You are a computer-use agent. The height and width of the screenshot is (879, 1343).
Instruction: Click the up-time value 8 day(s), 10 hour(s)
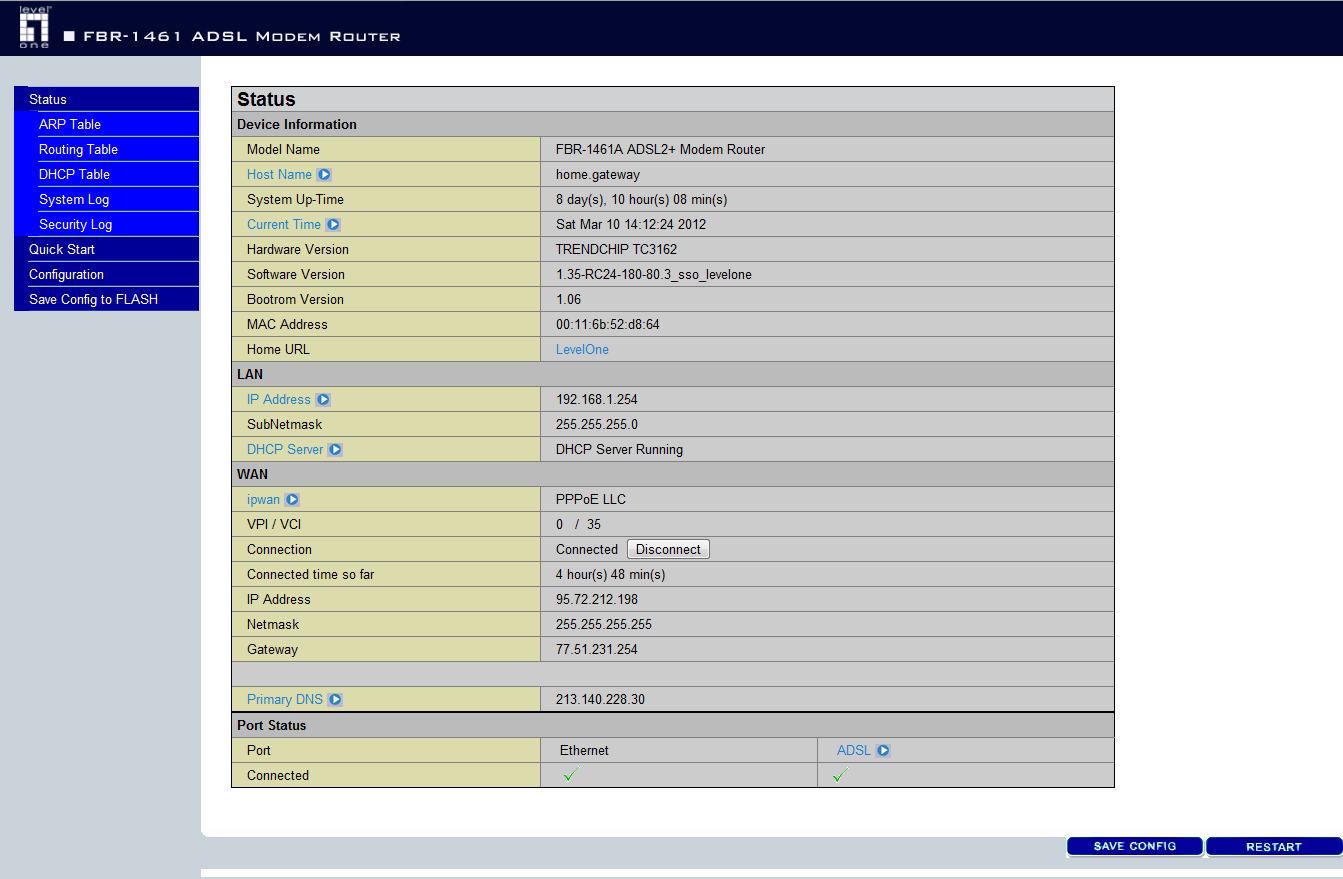click(x=642, y=200)
